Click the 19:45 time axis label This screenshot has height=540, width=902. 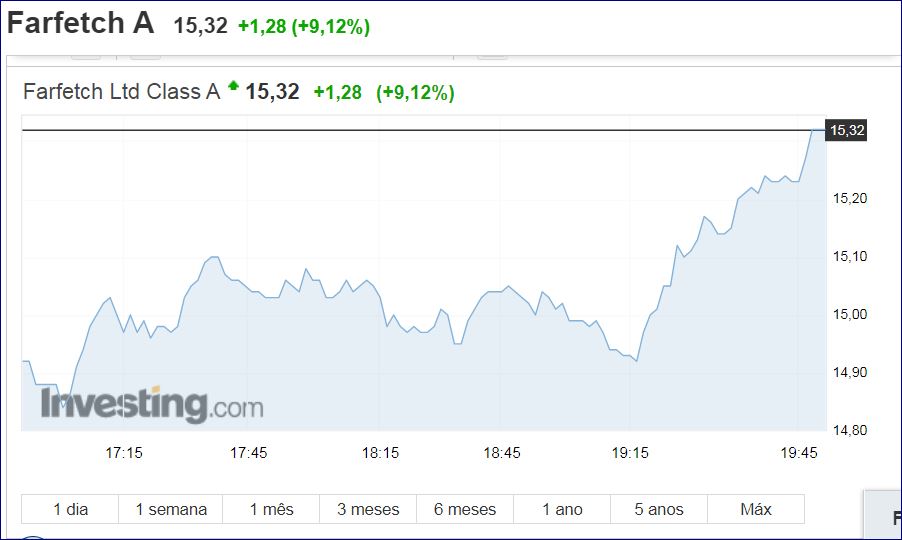tap(798, 453)
